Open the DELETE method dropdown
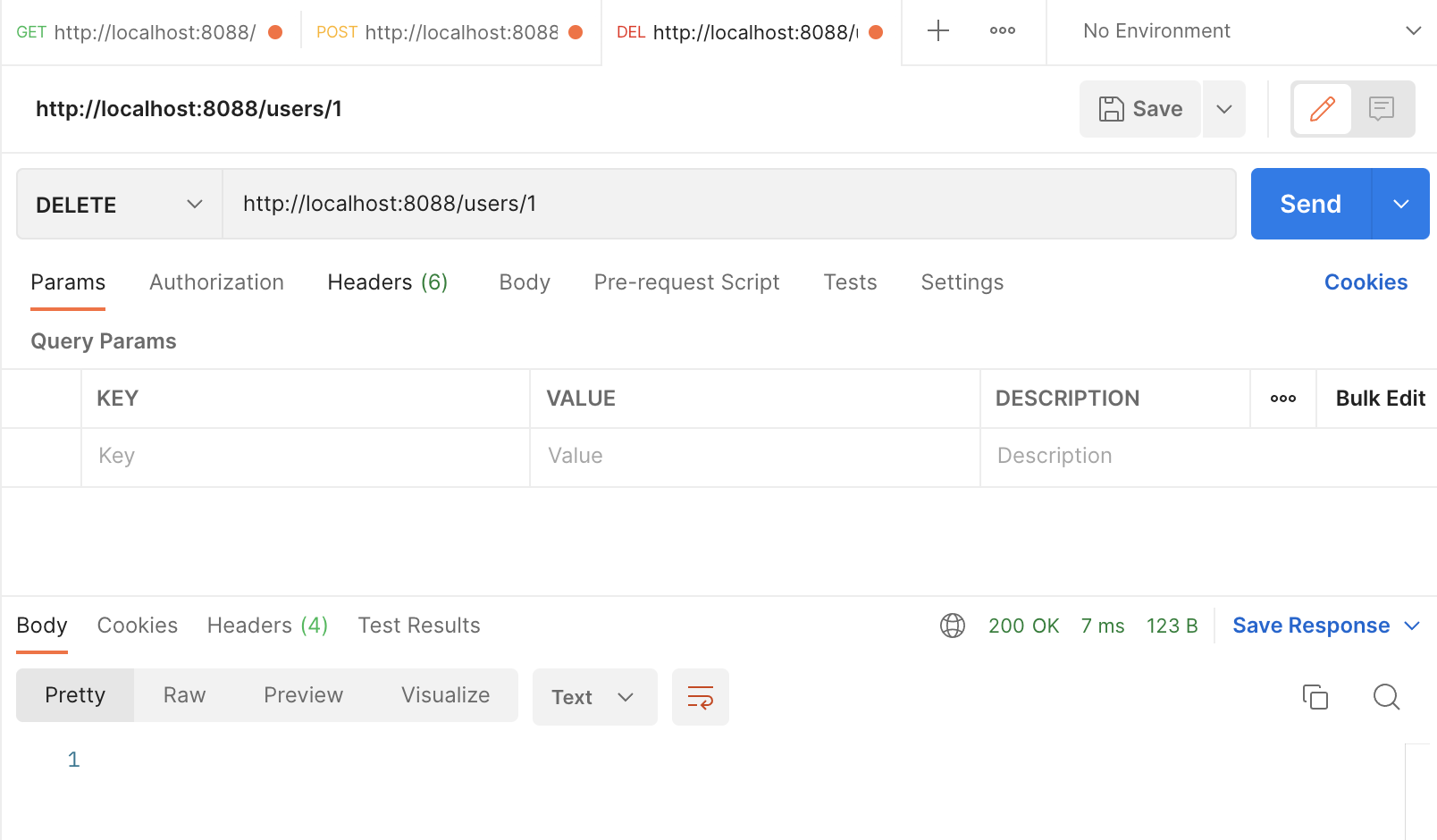The height and width of the screenshot is (840, 1437). (120, 205)
